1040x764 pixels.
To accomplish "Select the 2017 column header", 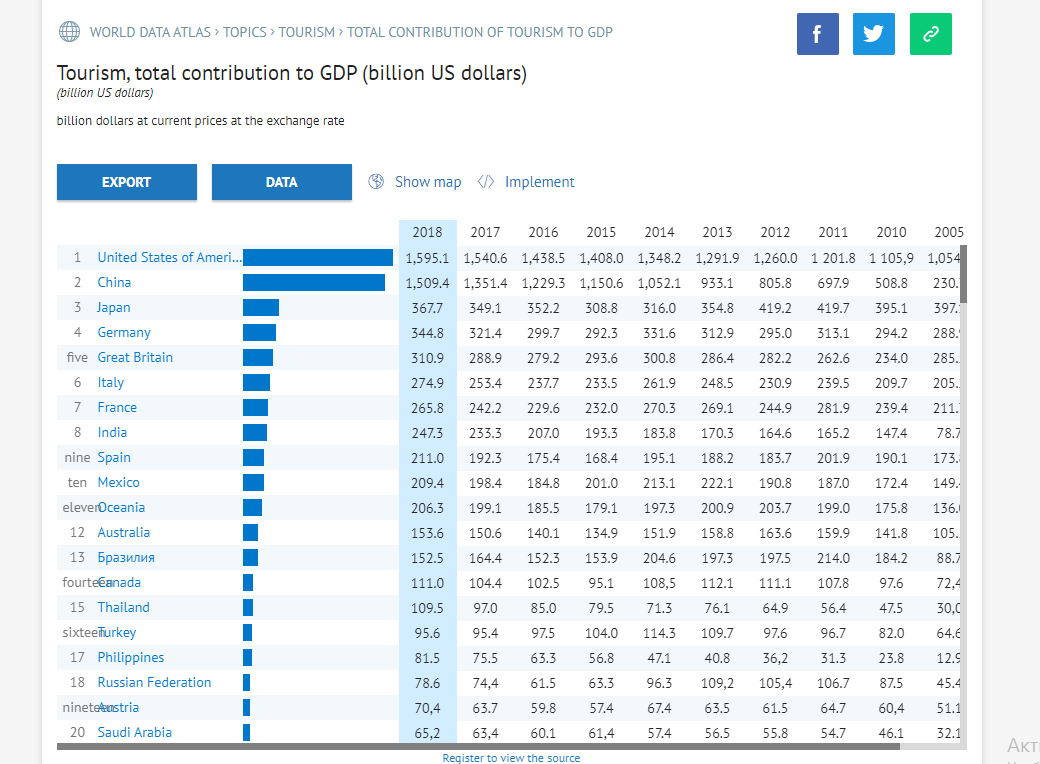I will pyautogui.click(x=486, y=232).
